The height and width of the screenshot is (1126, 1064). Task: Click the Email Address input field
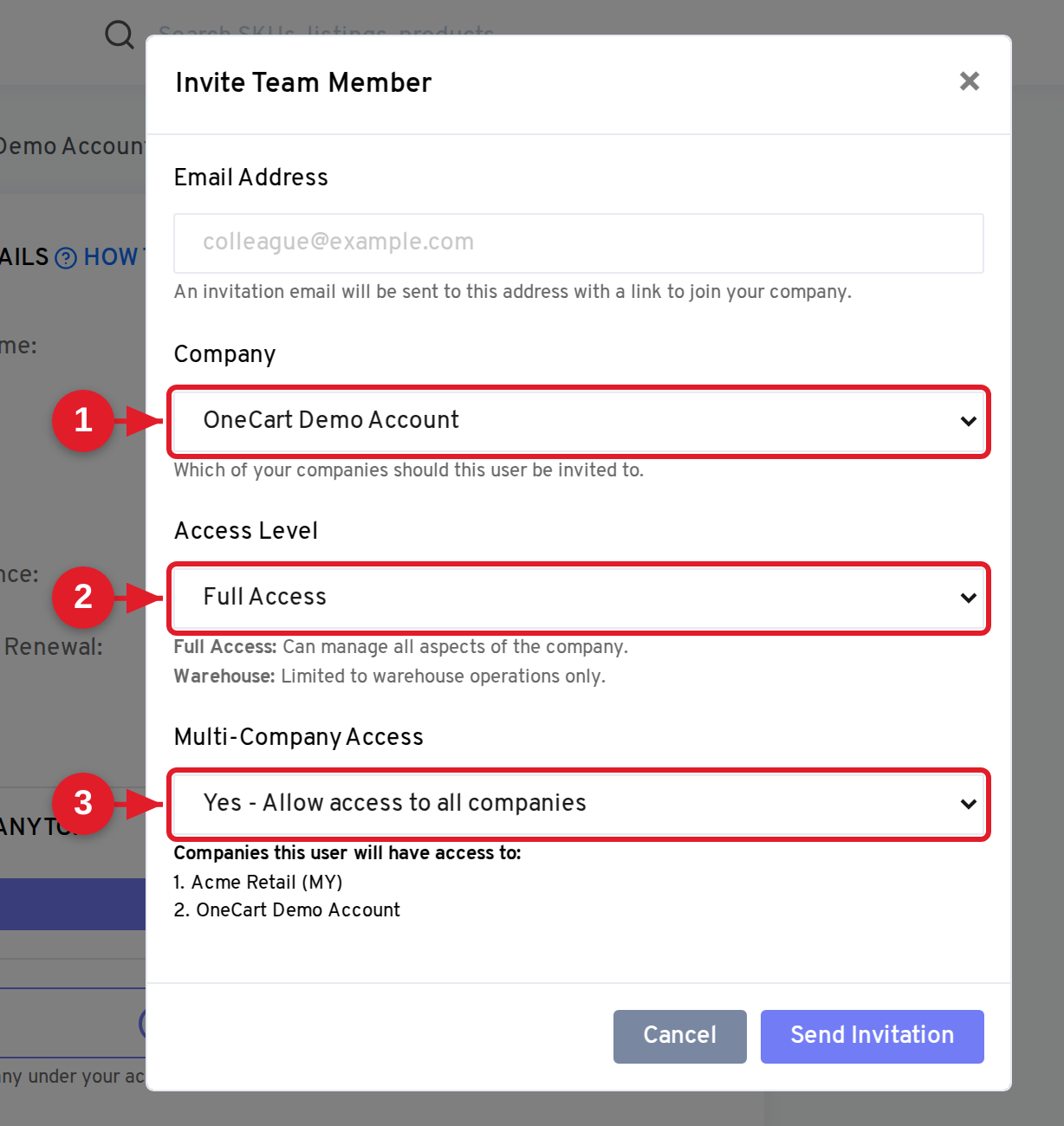coord(579,243)
